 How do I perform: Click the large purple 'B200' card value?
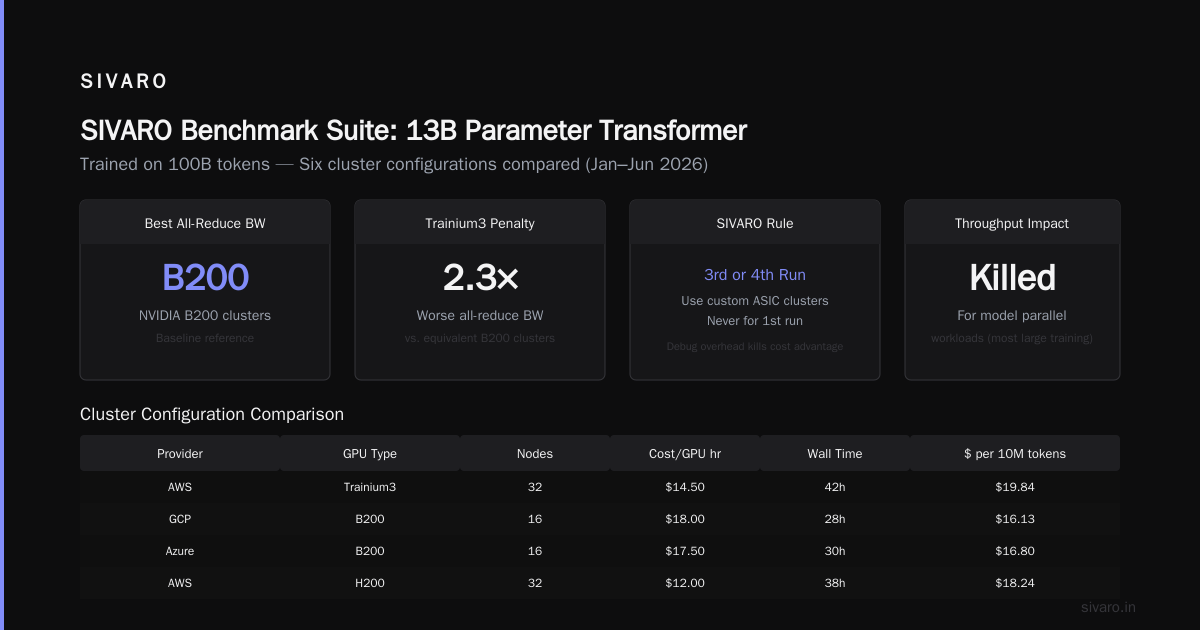coord(205,277)
